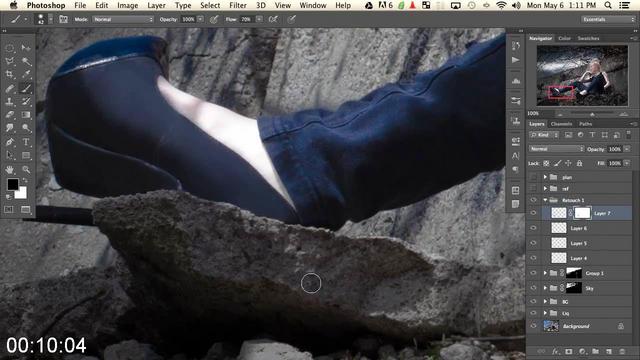Switch to the Swatches tab

pyautogui.click(x=588, y=38)
